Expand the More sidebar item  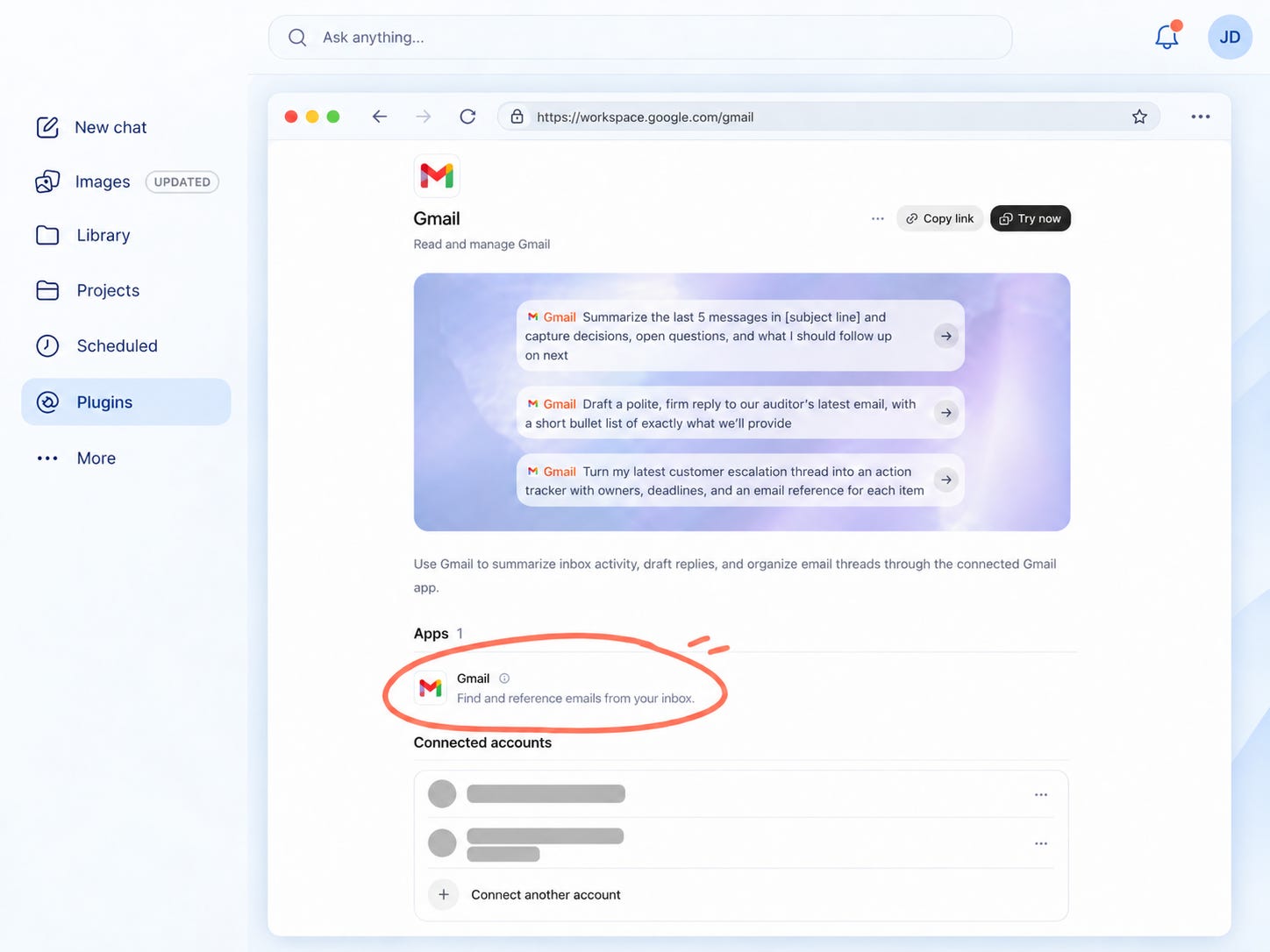pyautogui.click(x=96, y=458)
